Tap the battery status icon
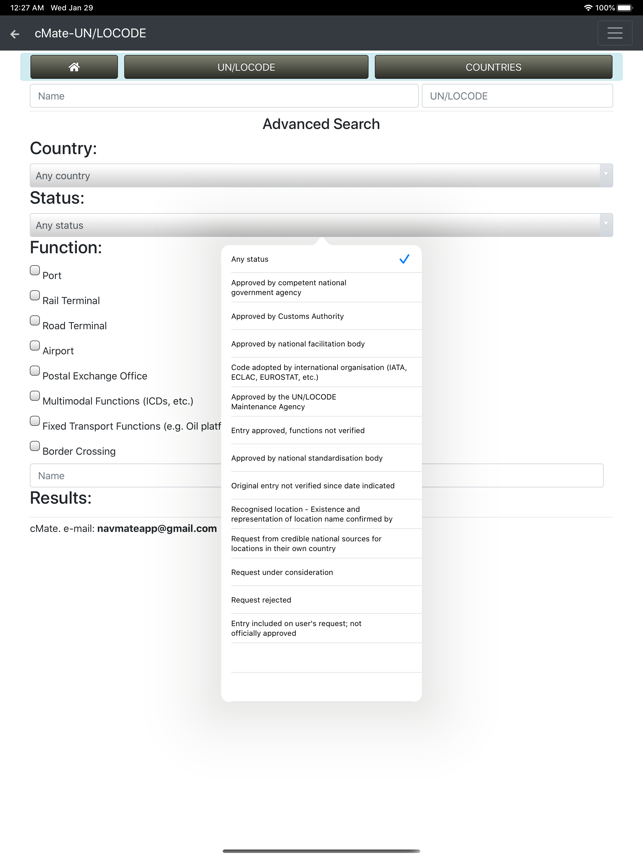 click(x=625, y=8)
